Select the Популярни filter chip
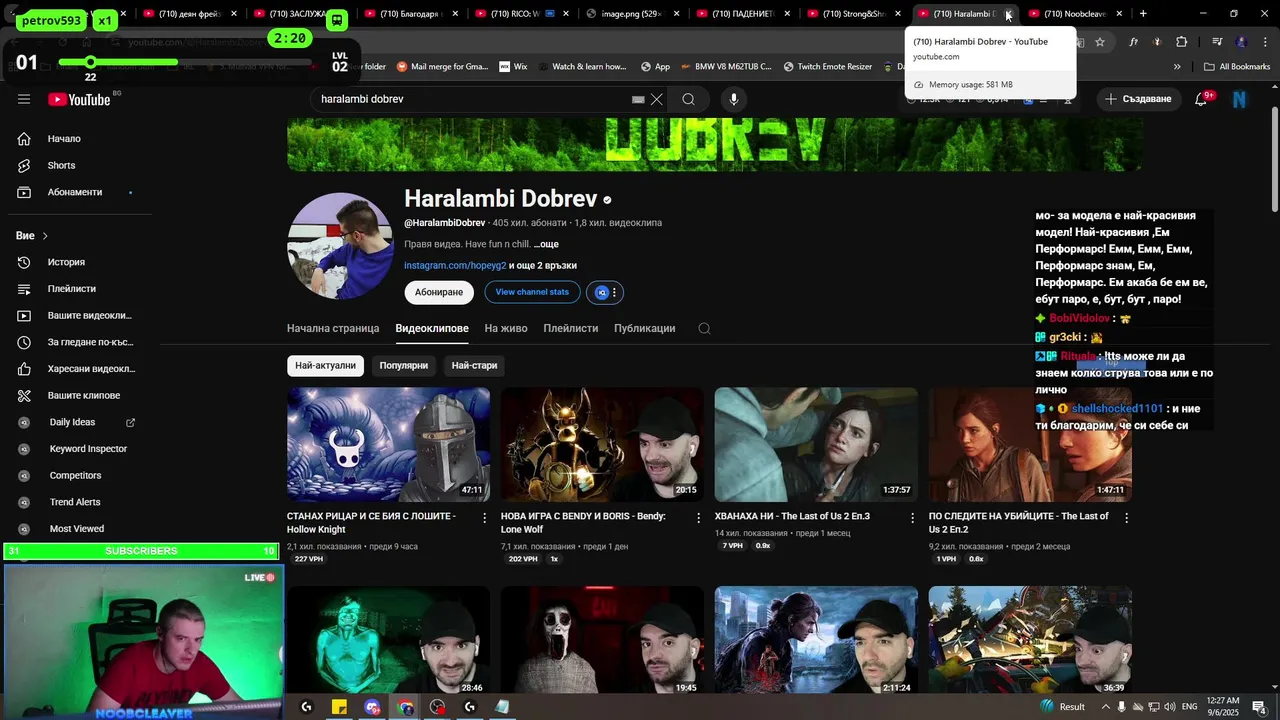 pos(404,365)
